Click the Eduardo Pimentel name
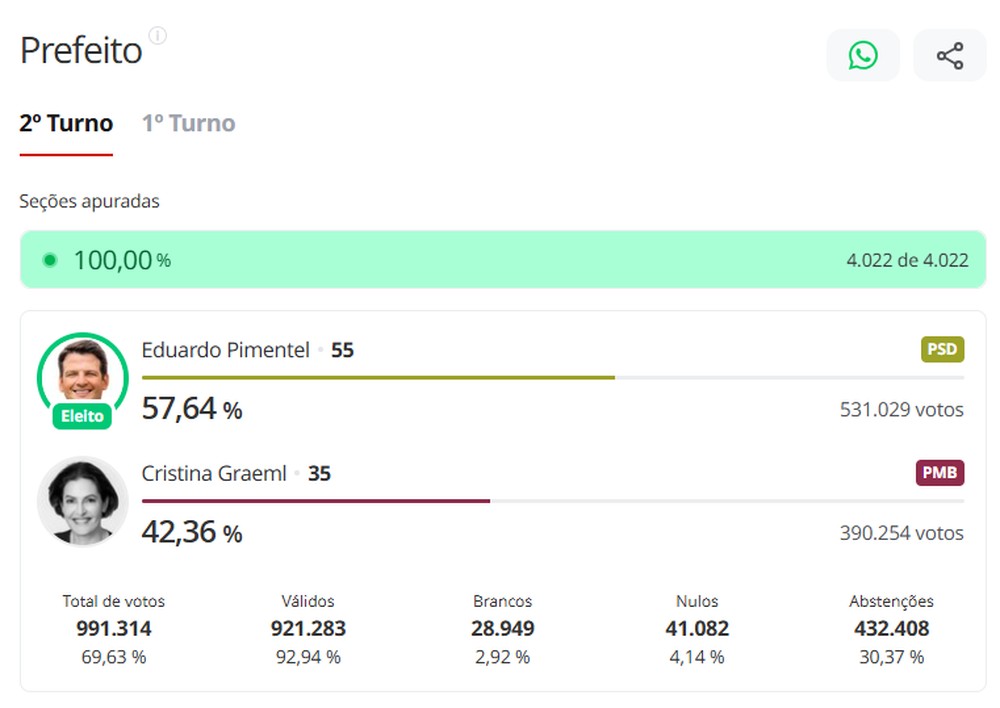The image size is (1000, 708). tap(225, 350)
